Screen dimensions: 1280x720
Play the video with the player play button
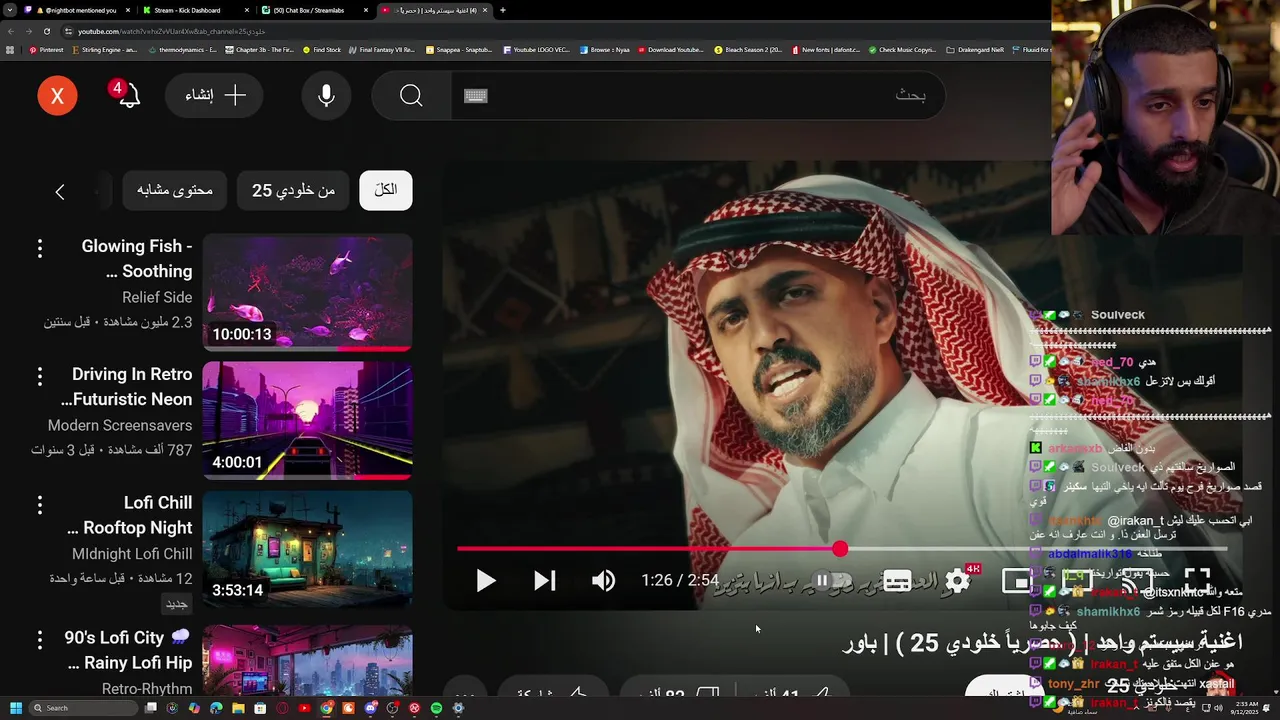click(486, 580)
